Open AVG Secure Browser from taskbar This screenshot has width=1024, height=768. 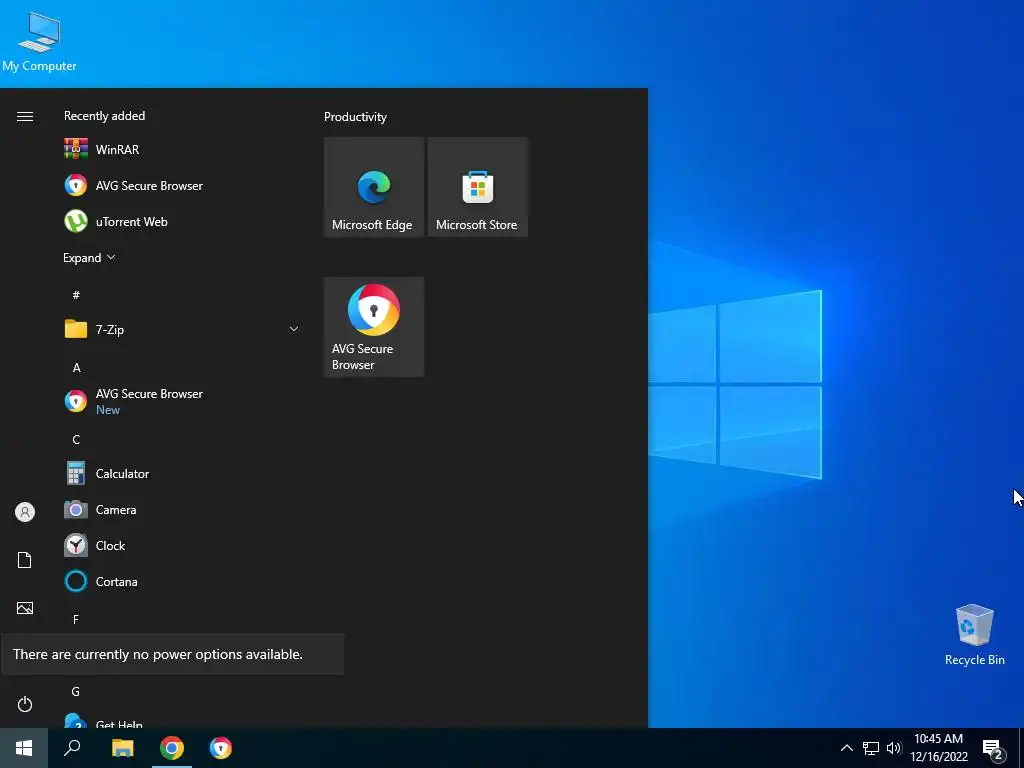coord(221,748)
